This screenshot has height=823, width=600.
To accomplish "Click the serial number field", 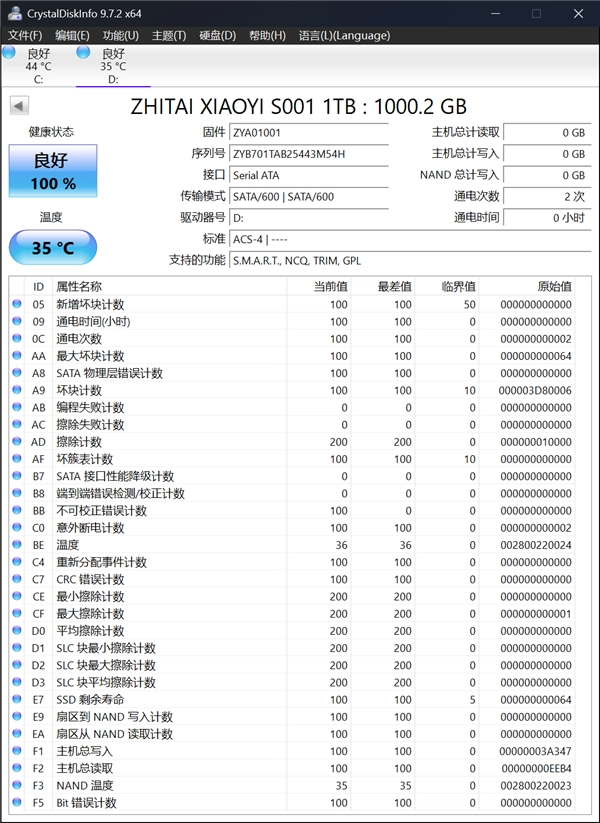I will click(x=308, y=154).
